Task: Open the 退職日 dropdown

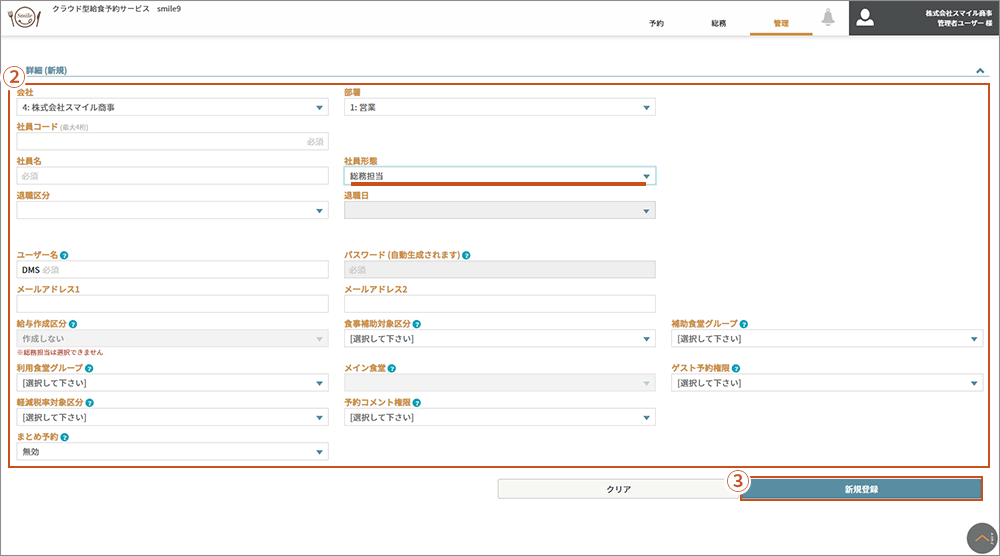Action: pyautogui.click(x=499, y=210)
